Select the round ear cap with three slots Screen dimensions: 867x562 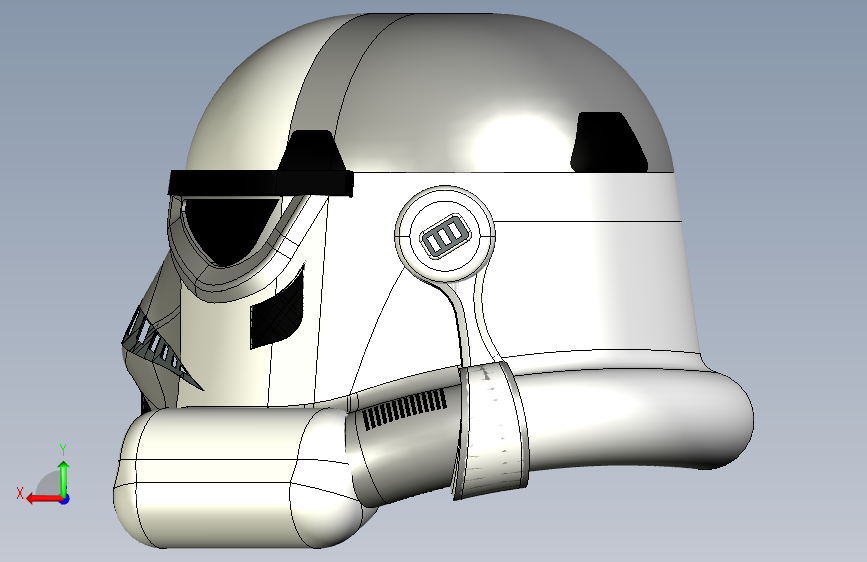[x=445, y=236]
